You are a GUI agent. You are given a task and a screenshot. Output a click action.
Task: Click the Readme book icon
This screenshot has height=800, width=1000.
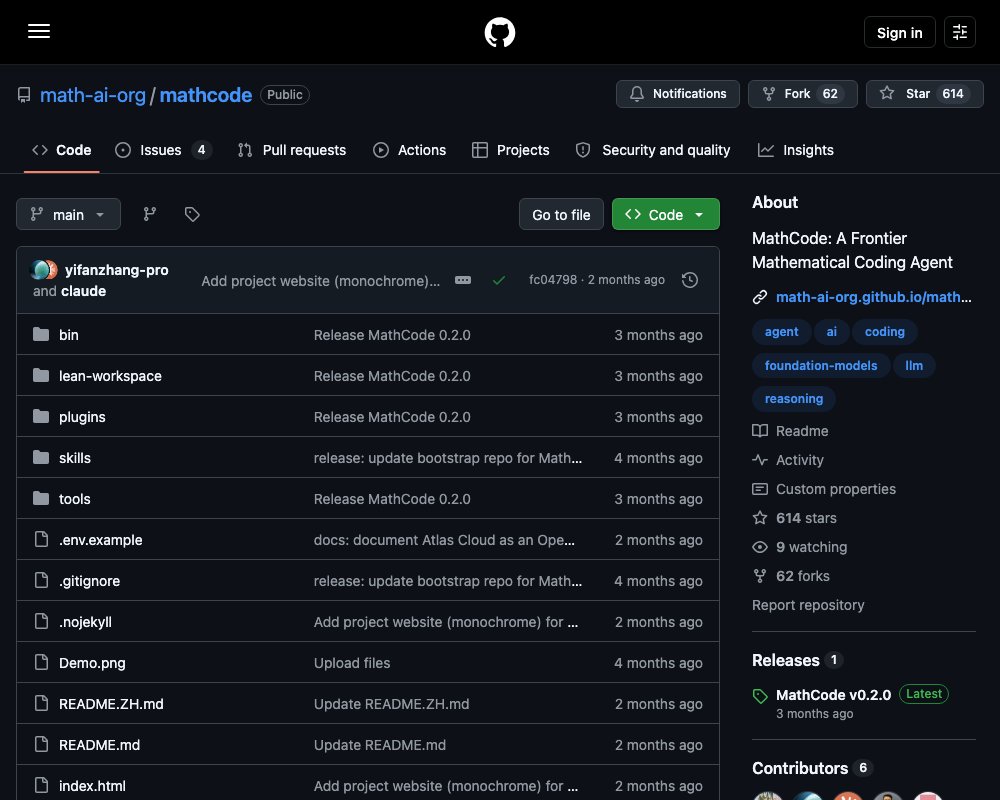(760, 431)
